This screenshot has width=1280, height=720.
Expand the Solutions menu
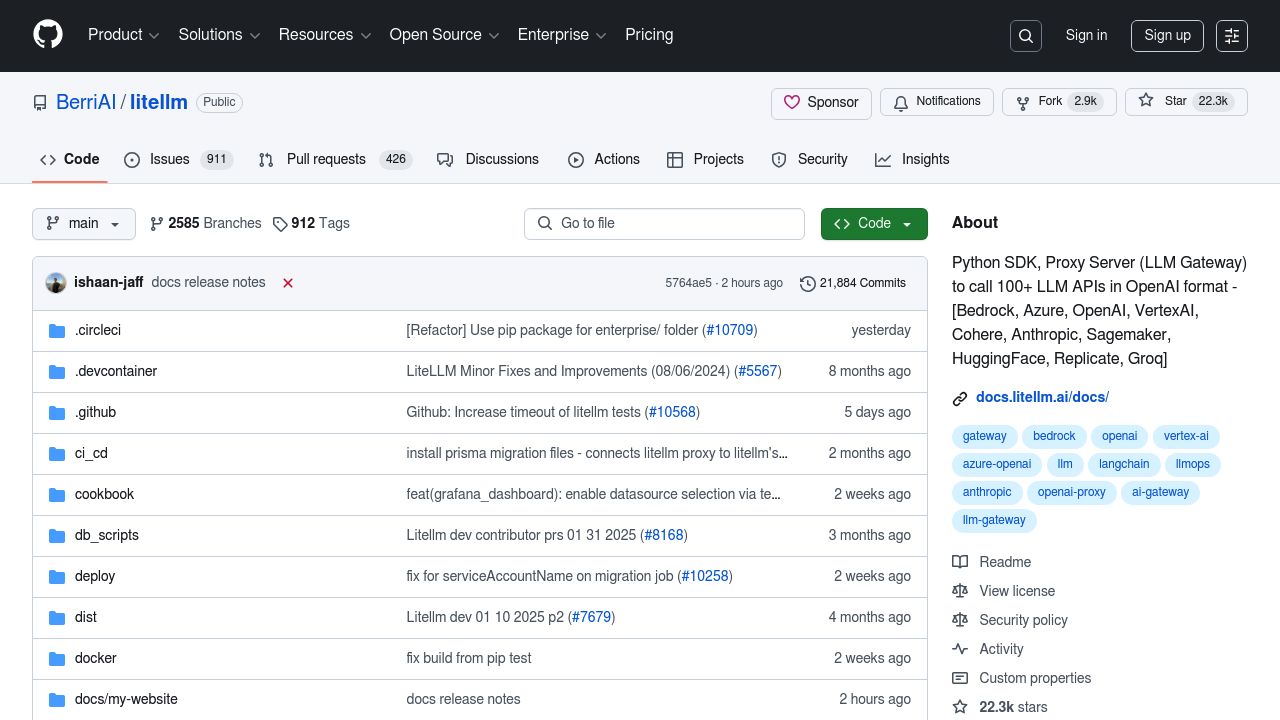pyautogui.click(x=219, y=34)
